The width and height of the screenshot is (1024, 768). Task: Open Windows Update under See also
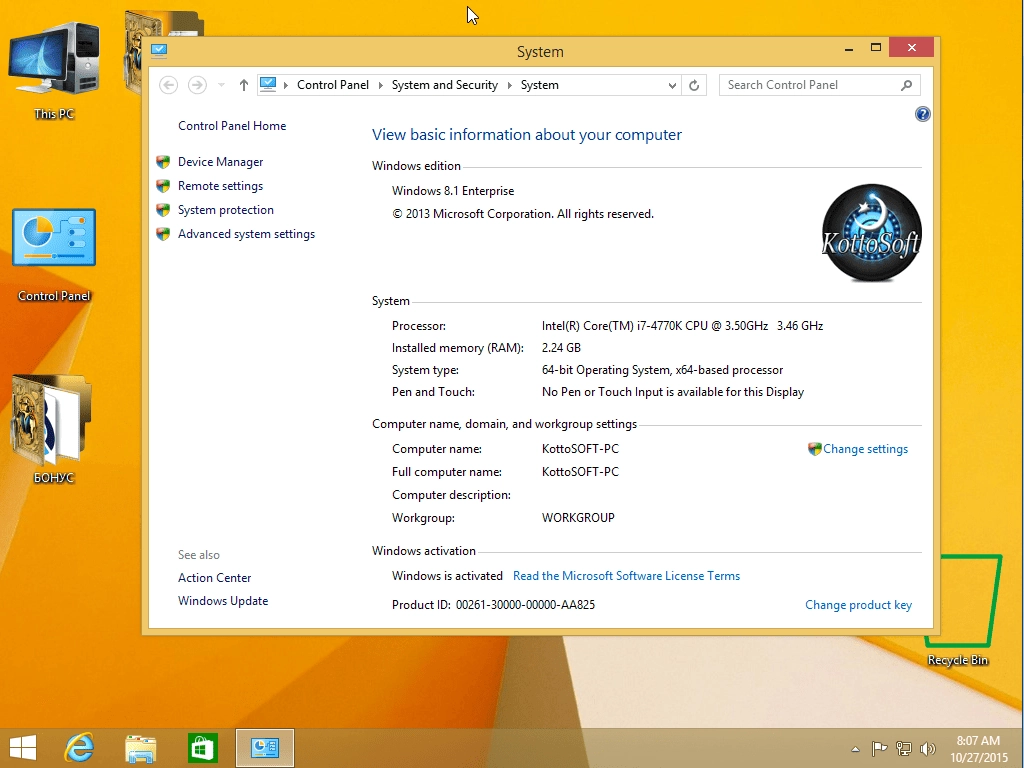[x=223, y=601]
